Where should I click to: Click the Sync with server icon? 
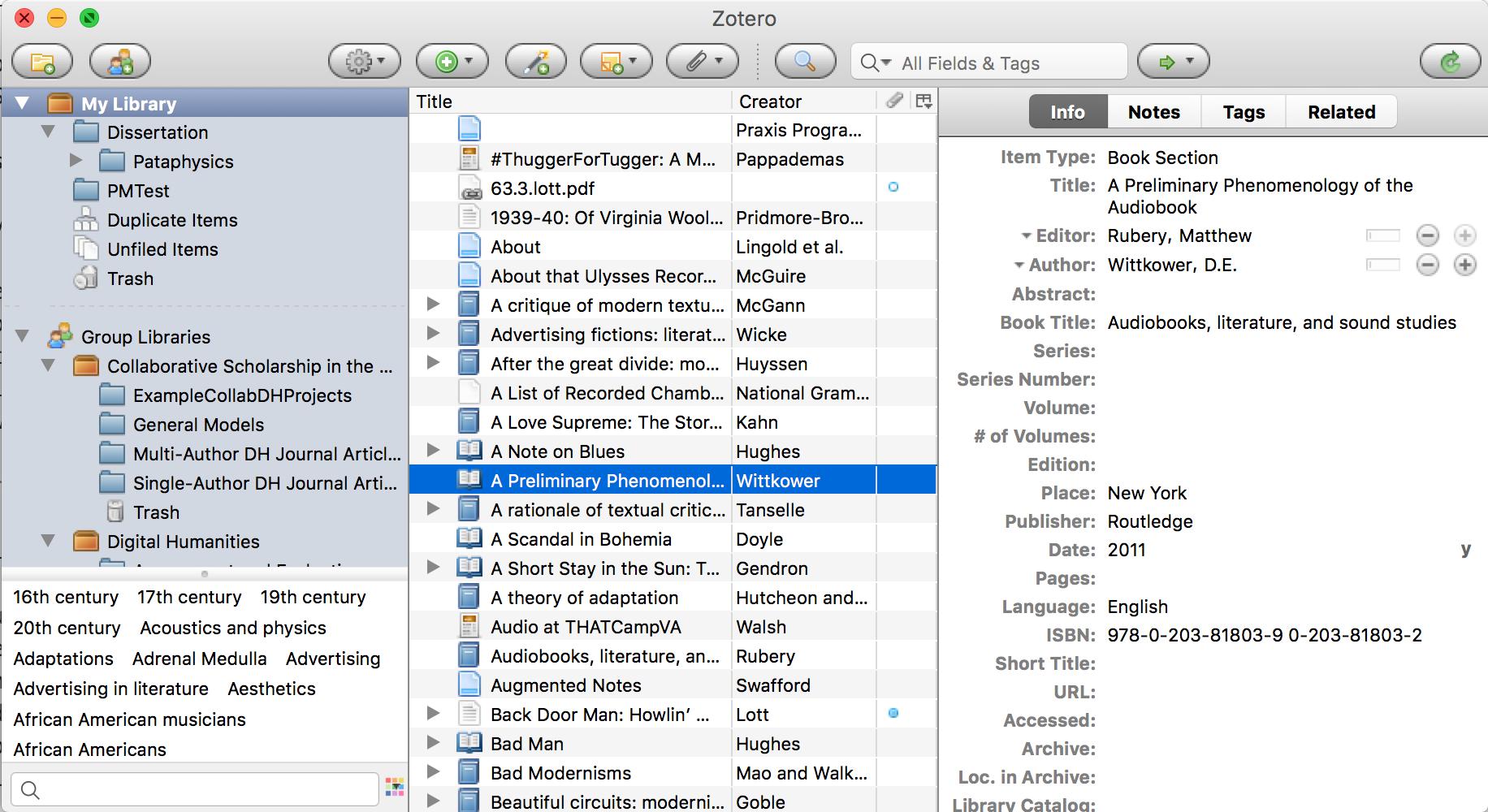tap(1450, 62)
